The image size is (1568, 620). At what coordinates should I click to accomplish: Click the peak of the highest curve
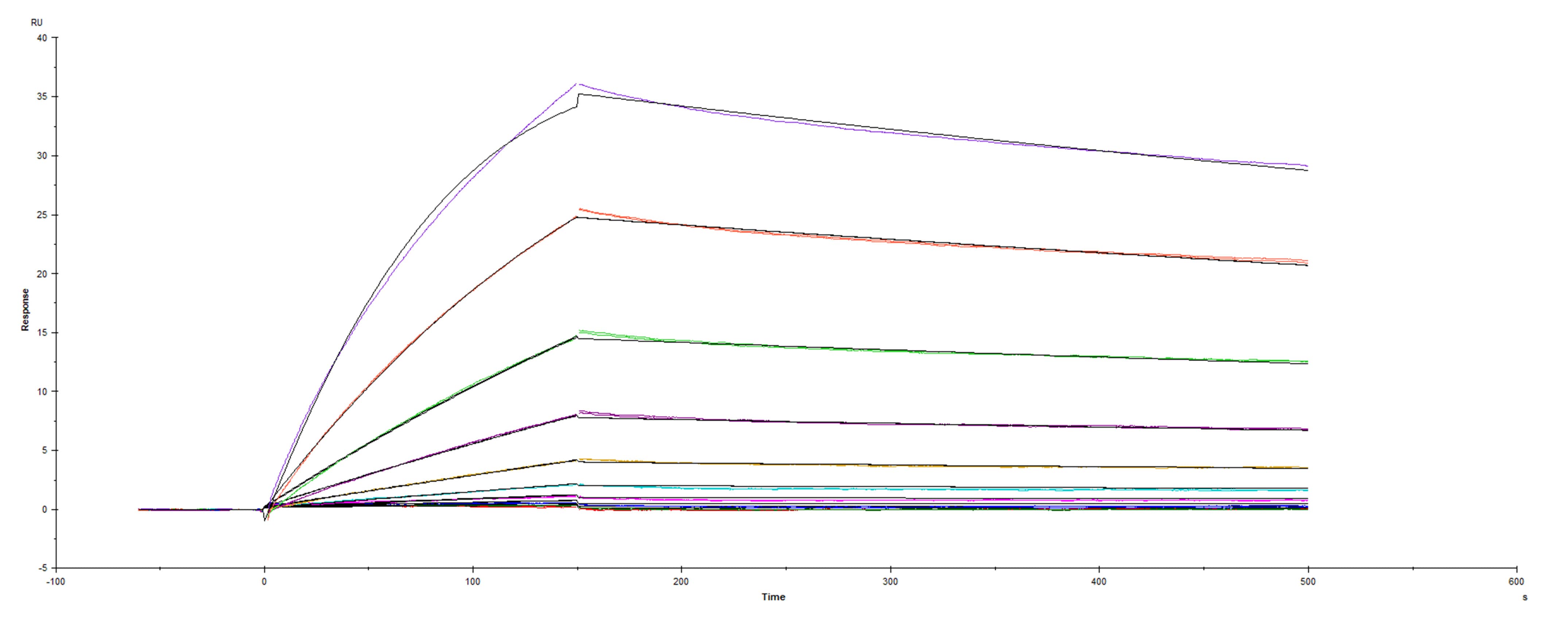577,84
